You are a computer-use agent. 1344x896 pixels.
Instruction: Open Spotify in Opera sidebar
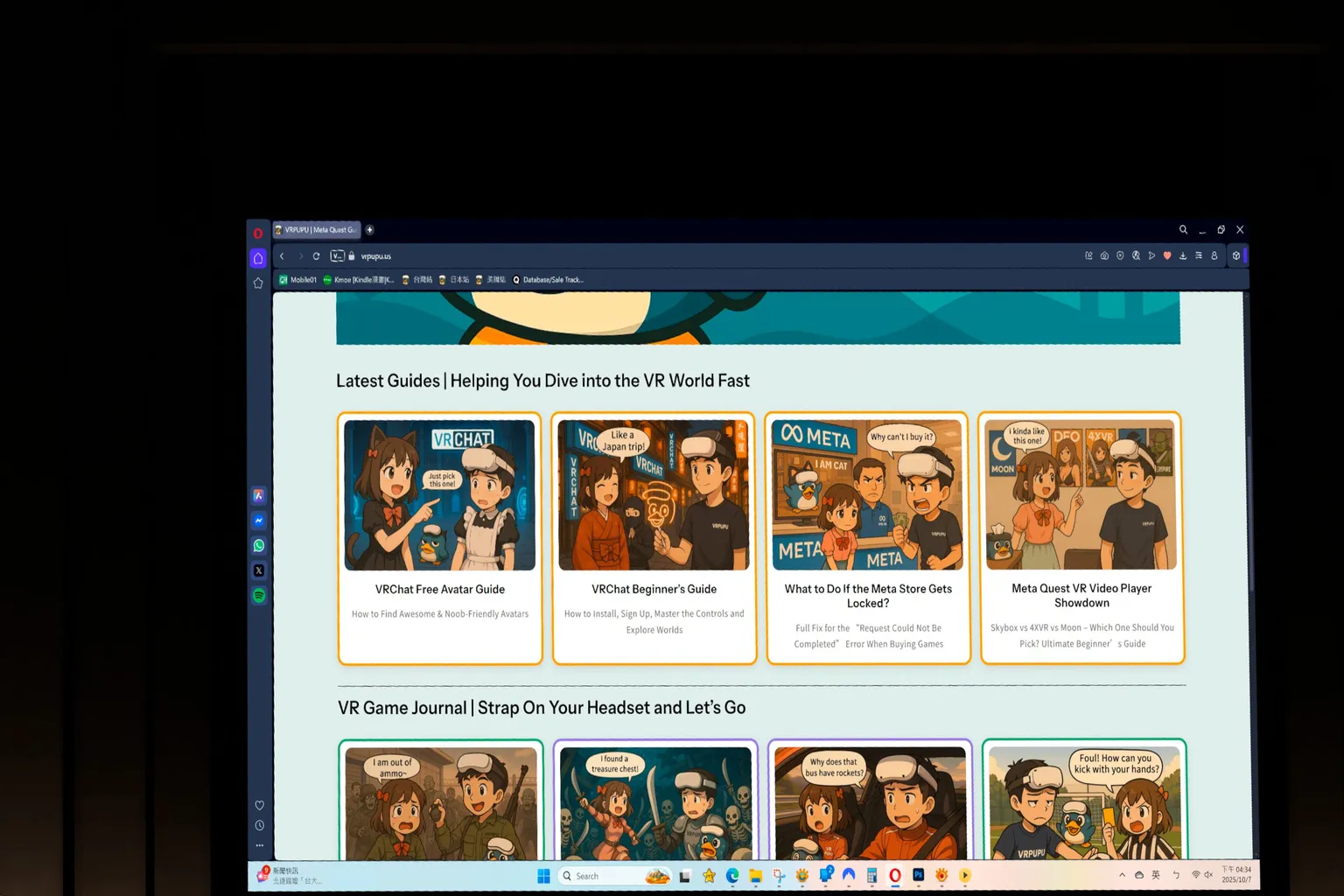[x=259, y=595]
